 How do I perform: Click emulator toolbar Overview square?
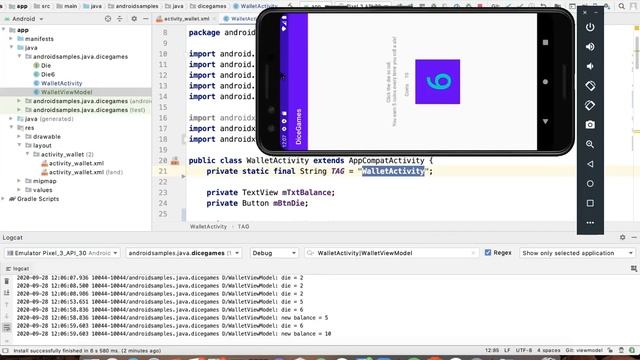590,203
